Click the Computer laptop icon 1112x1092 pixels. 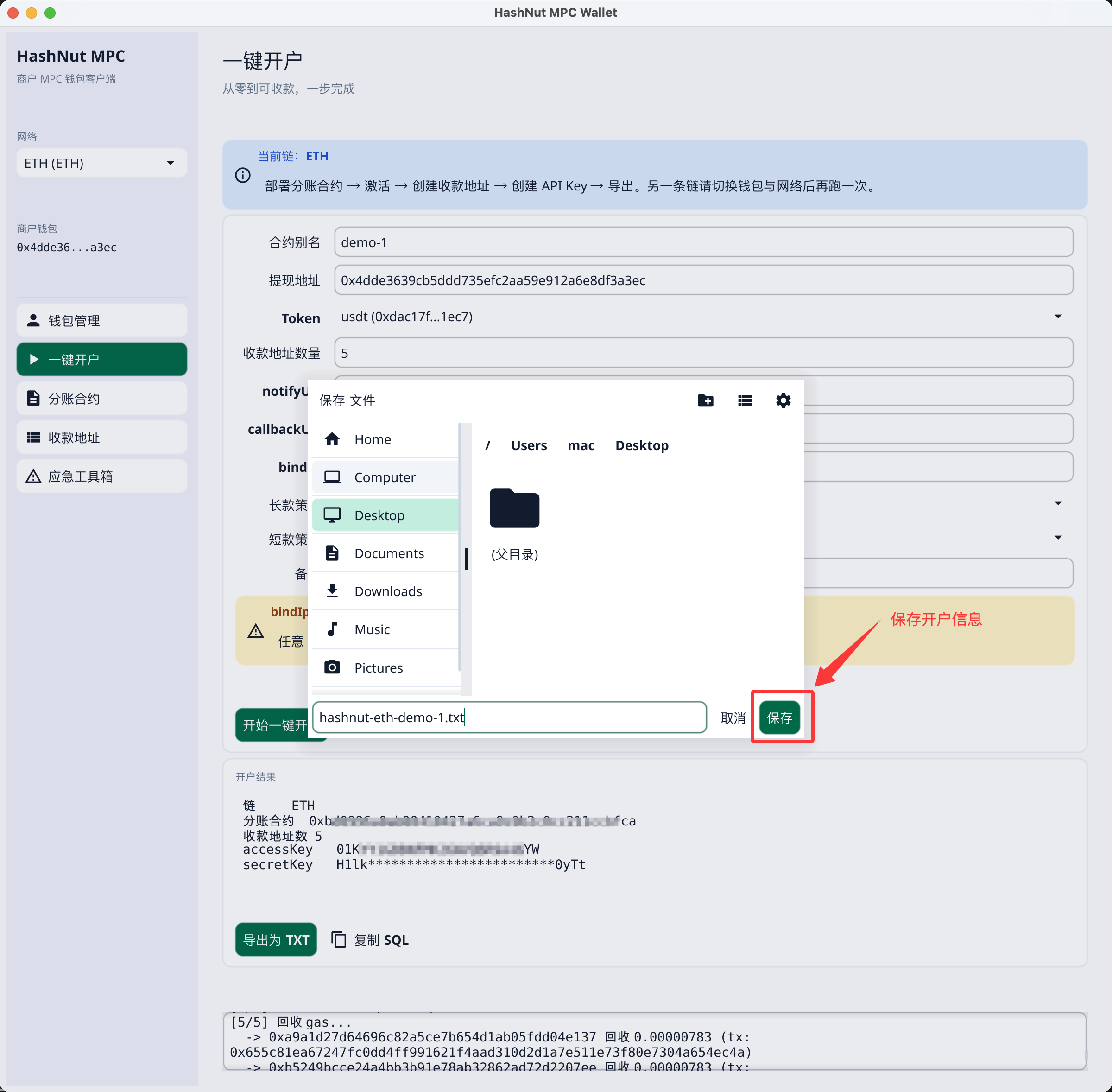click(x=332, y=477)
